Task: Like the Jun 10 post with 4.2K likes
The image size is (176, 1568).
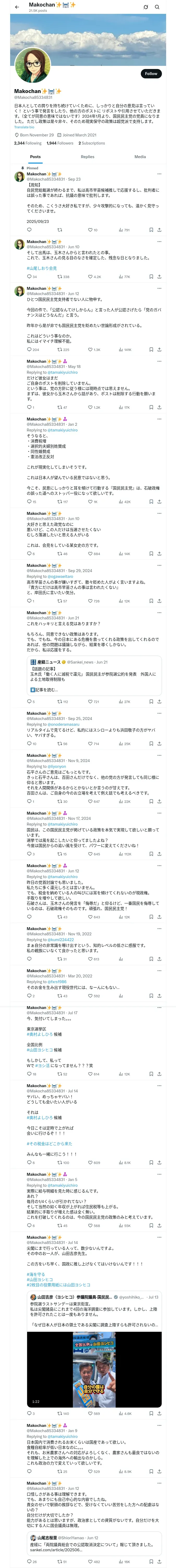Action: click(95, 276)
